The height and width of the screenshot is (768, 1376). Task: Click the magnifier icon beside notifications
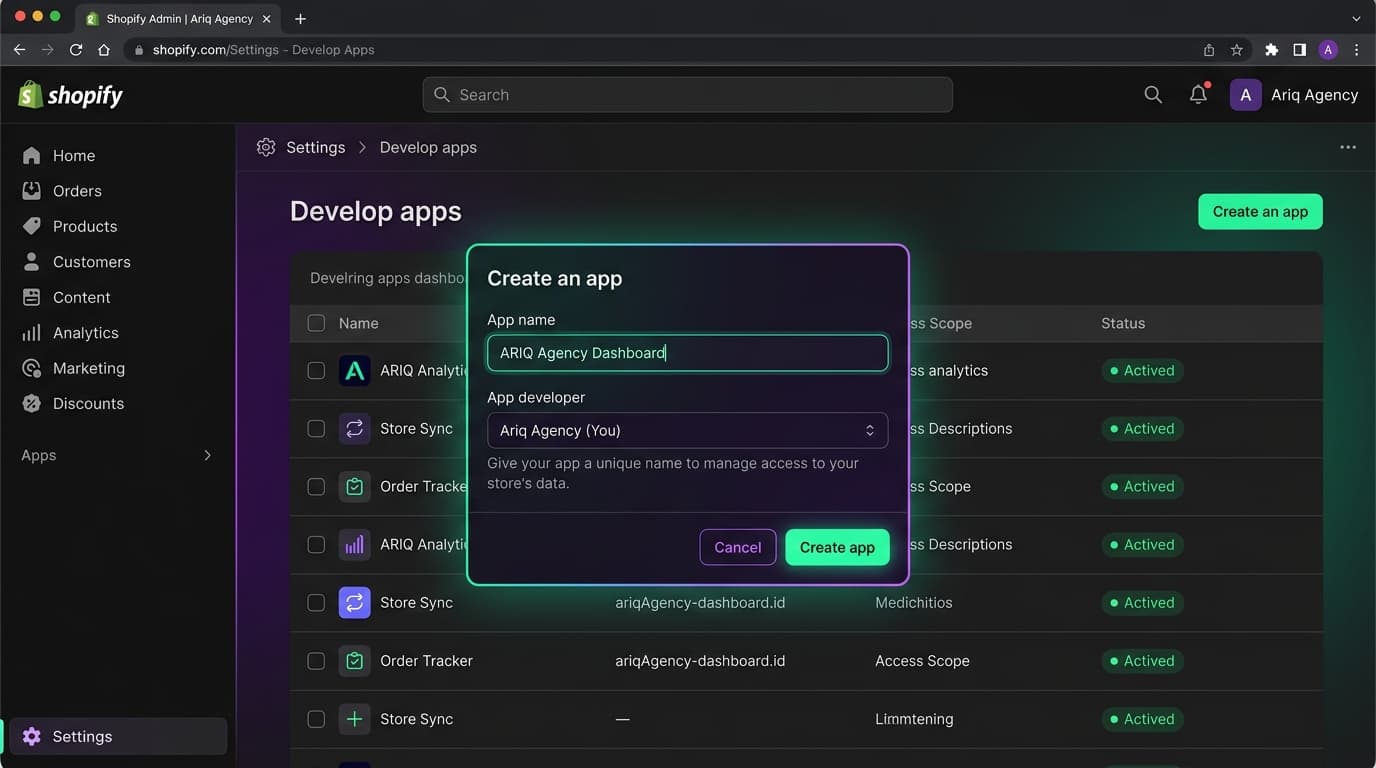[x=1153, y=95]
